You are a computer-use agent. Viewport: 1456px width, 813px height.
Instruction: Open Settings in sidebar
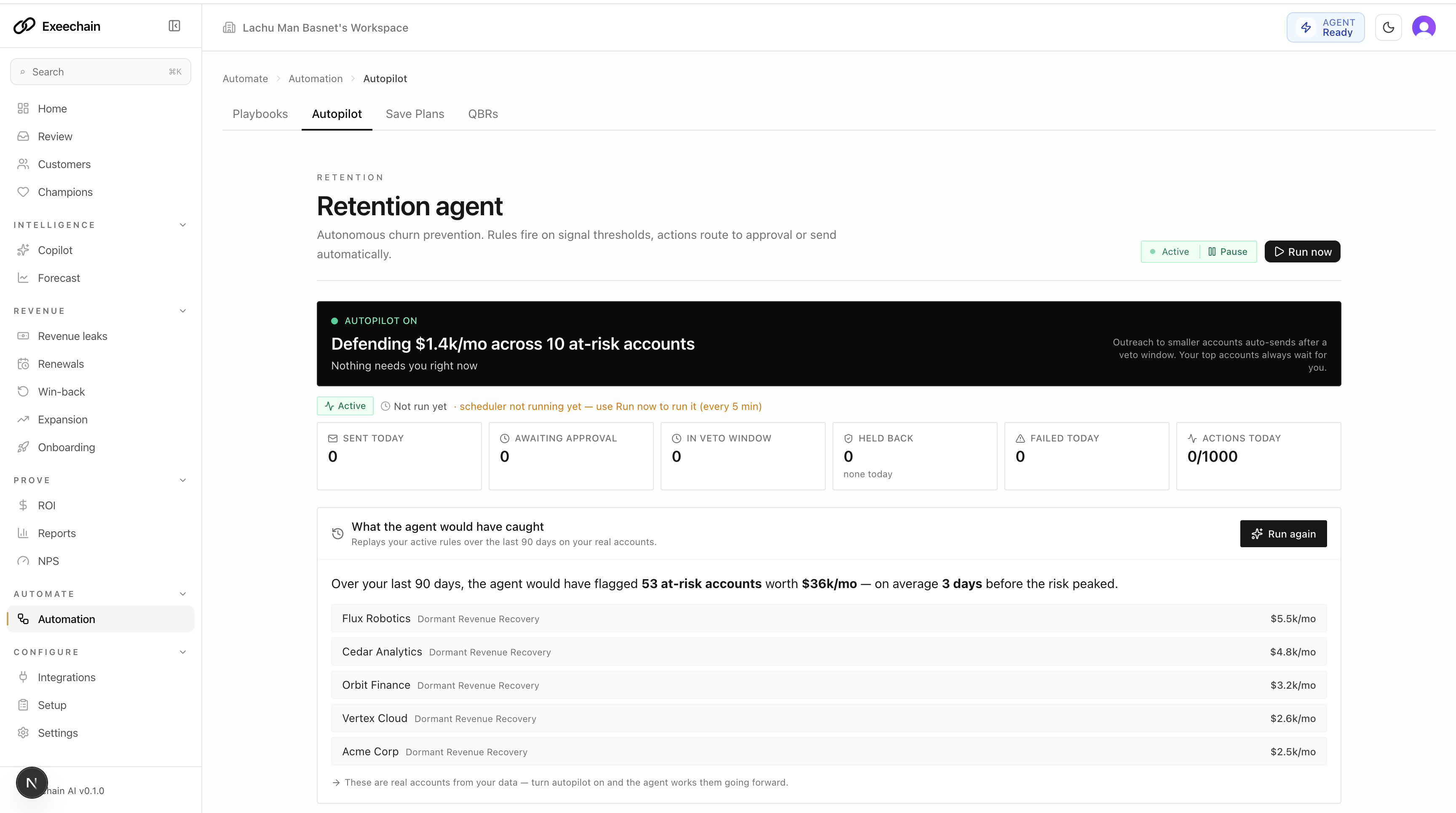[101, 733]
